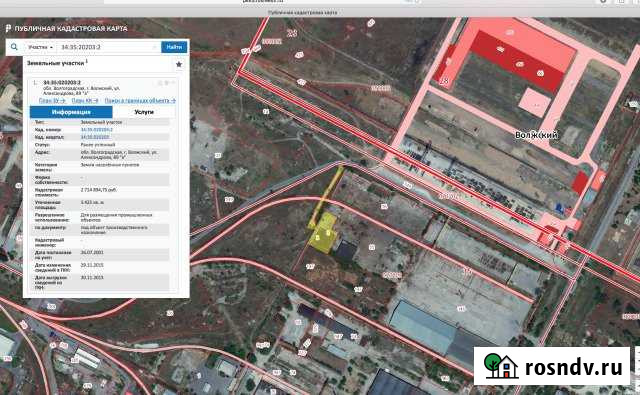Click the large dark red parcel on the map
The height and width of the screenshot is (395, 640).
click(x=518, y=61)
